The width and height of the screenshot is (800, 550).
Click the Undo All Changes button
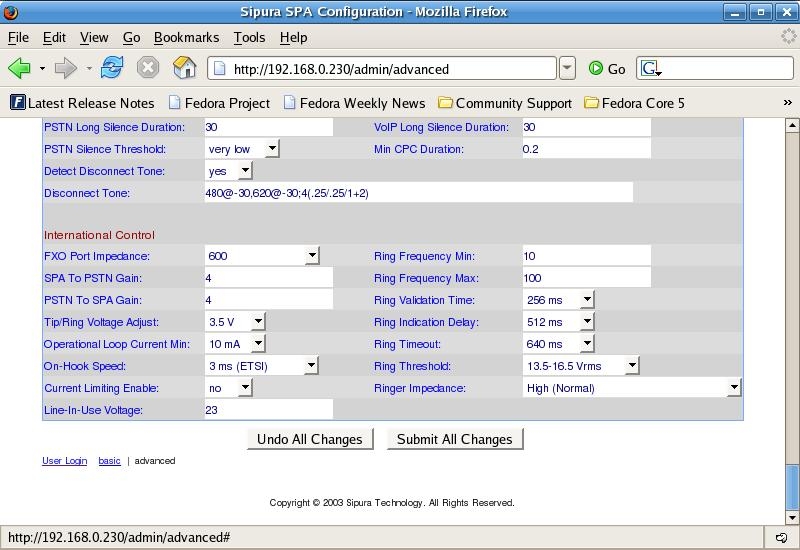point(310,439)
